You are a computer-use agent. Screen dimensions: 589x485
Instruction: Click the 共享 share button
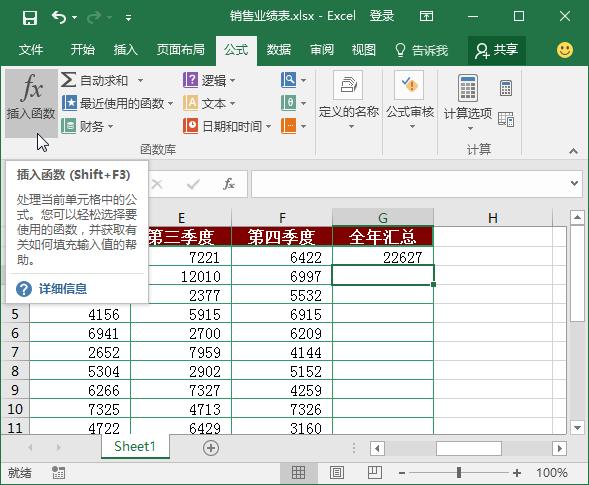point(497,50)
